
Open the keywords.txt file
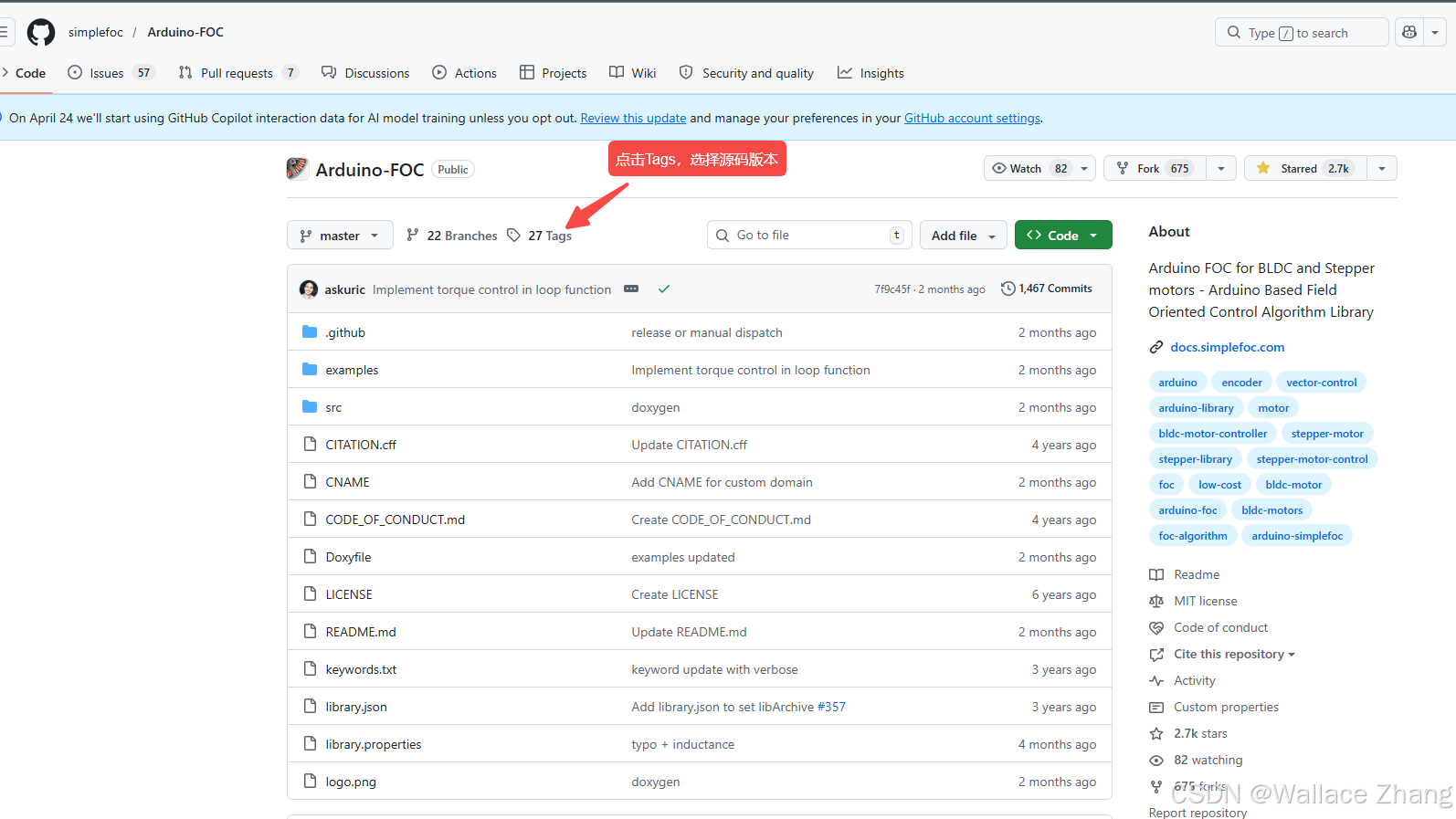[361, 669]
